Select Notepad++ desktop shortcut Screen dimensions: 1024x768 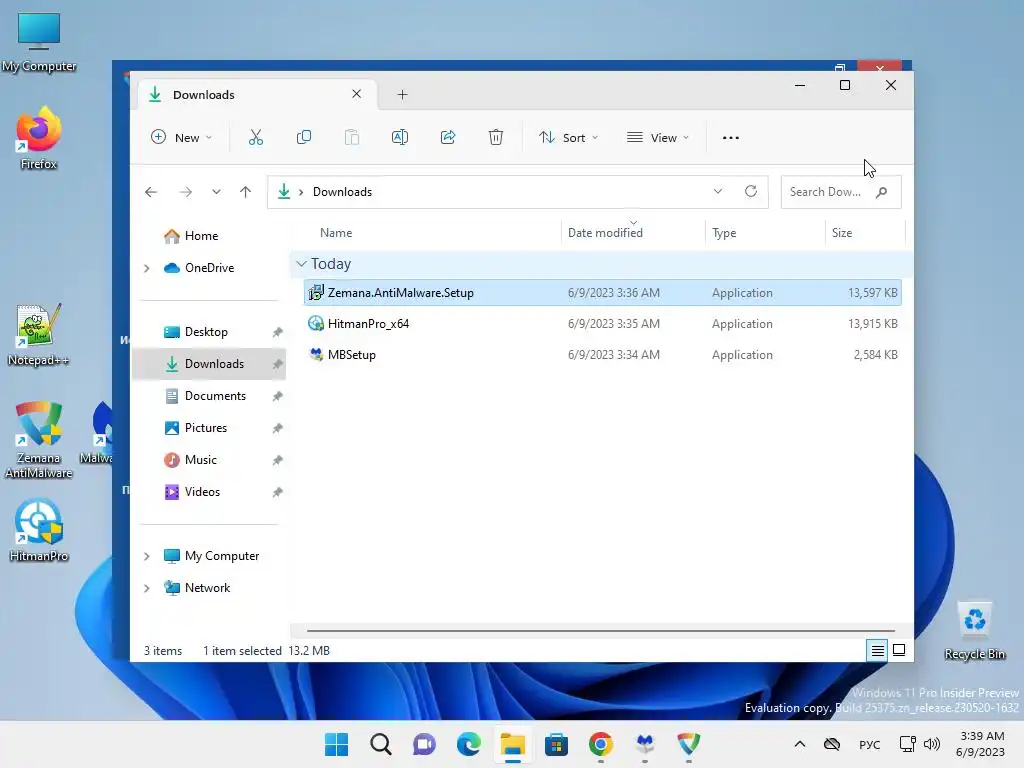pyautogui.click(x=38, y=334)
